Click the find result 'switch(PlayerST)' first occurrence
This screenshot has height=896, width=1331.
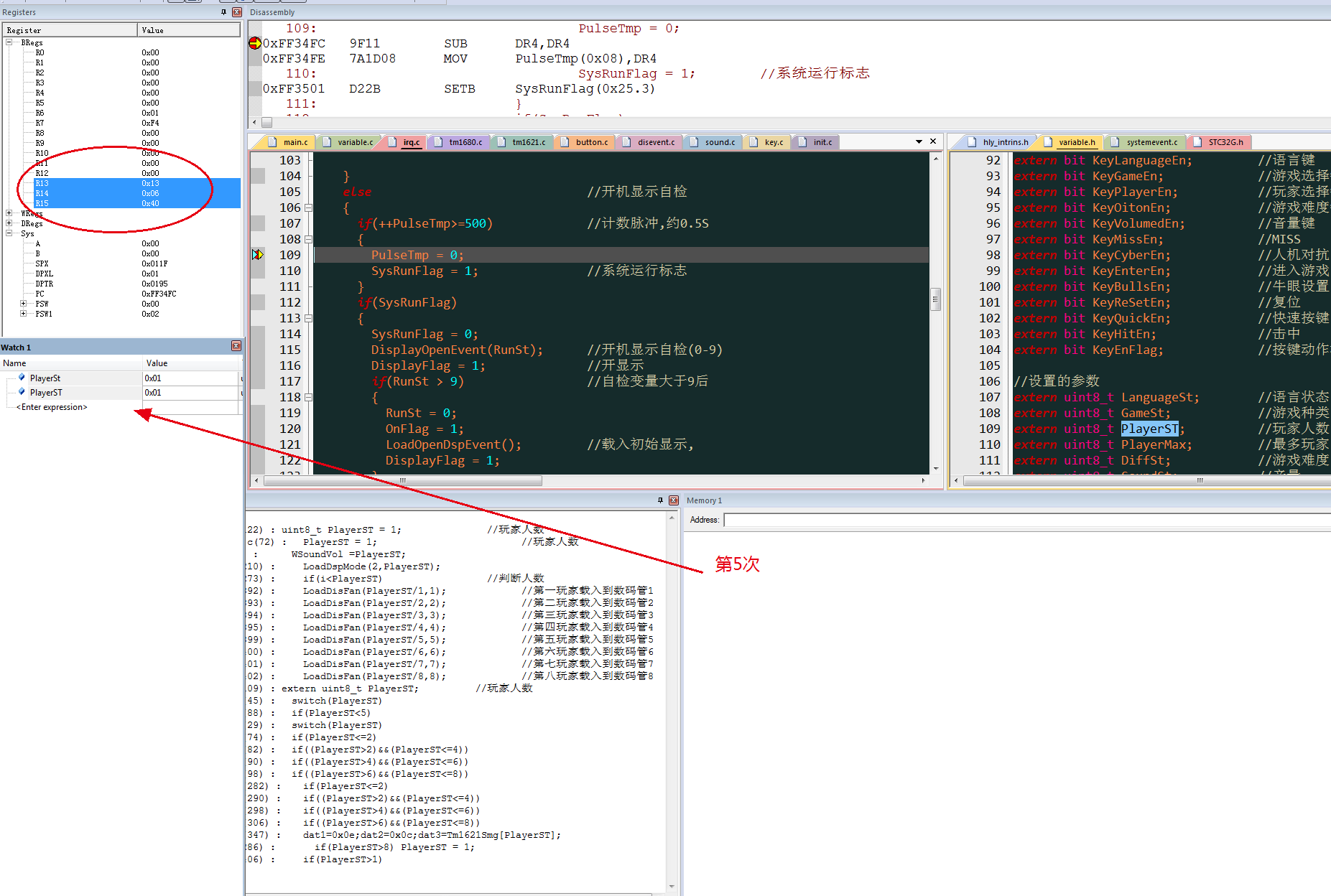coord(337,701)
